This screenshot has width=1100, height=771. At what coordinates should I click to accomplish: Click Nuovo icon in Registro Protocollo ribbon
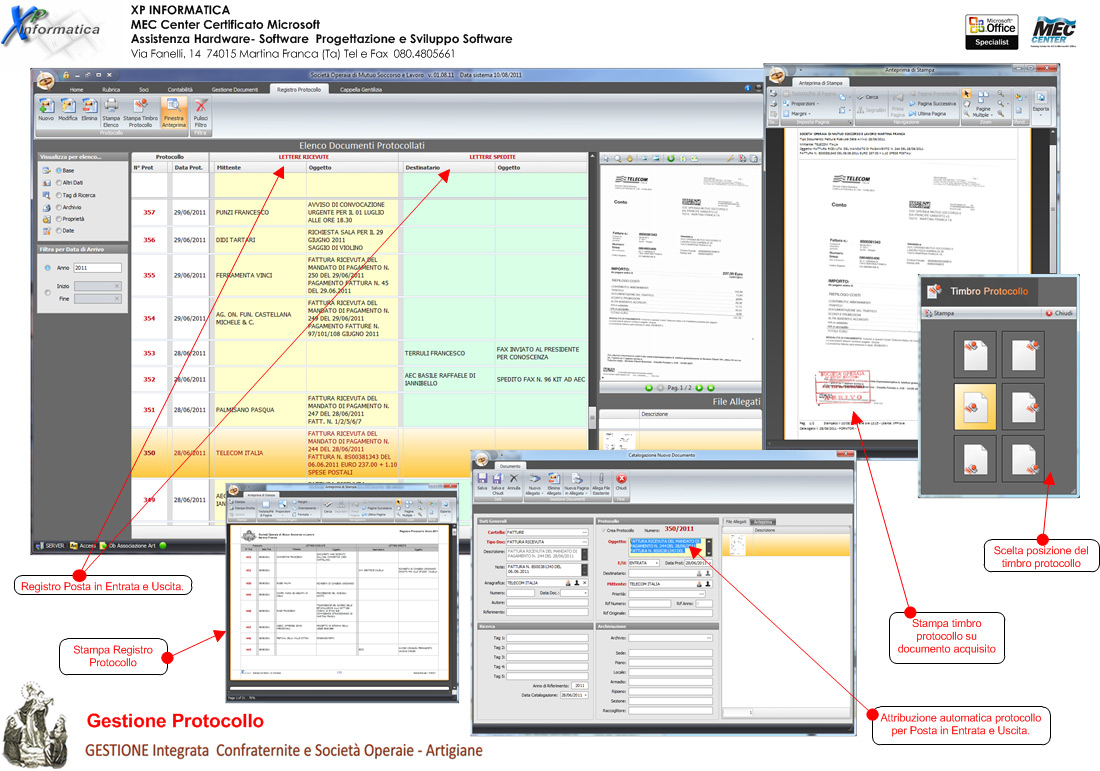coord(46,107)
